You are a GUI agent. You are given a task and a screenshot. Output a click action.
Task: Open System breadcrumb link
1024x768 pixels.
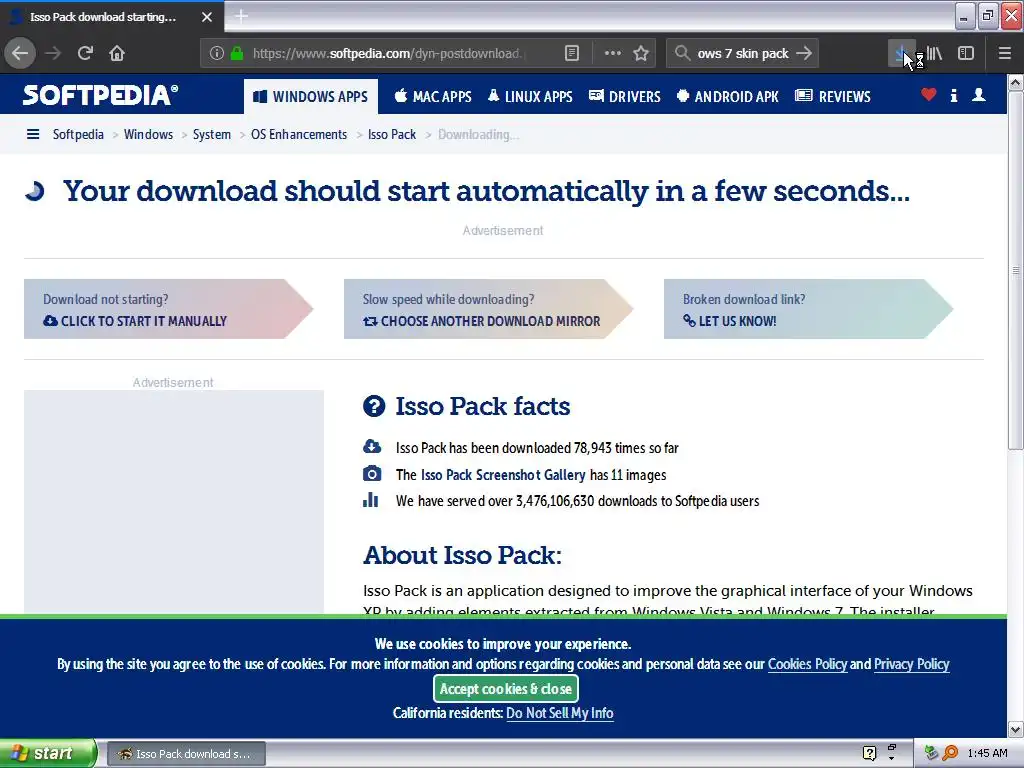(212, 135)
